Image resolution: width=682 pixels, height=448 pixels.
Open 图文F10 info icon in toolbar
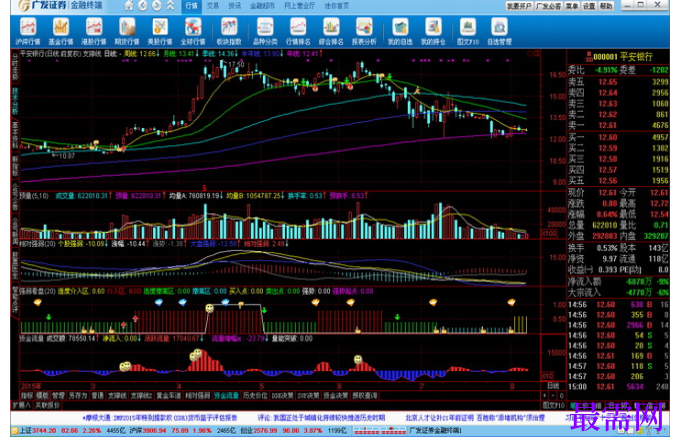pos(468,31)
